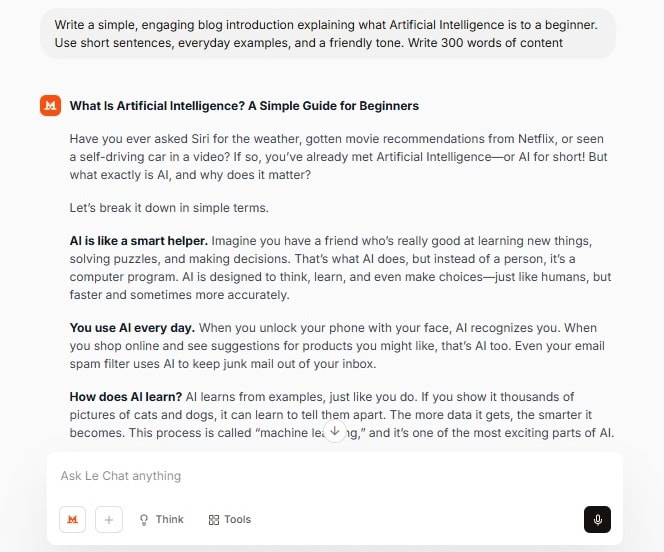This screenshot has height=552, width=664.
Task: Click the Mistral logo avatar beside the response heading
Action: pyautogui.click(x=50, y=105)
